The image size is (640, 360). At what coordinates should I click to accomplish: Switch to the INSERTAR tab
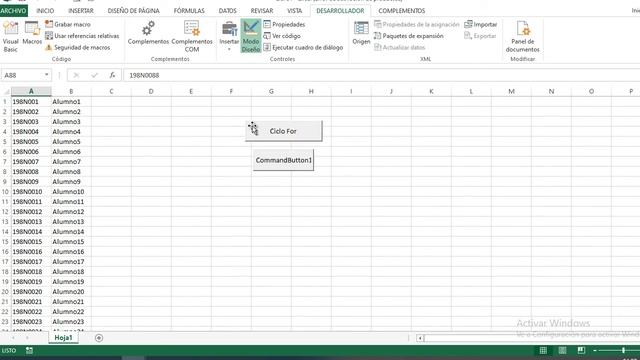tap(81, 11)
